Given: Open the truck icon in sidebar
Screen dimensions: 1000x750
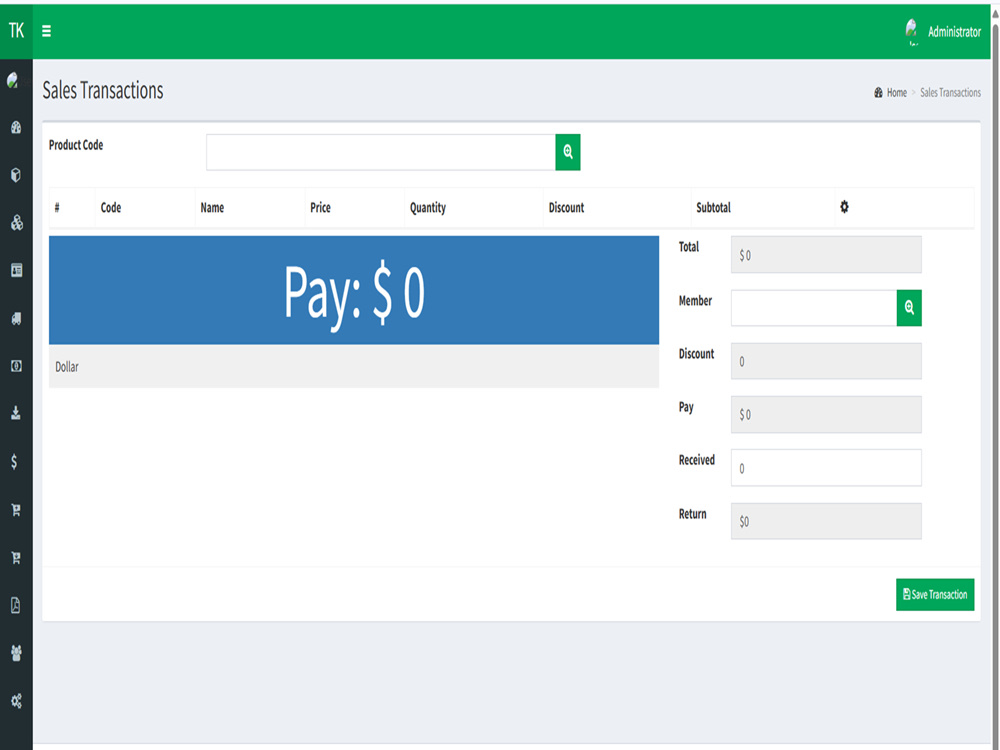Looking at the screenshot, I should pyautogui.click(x=16, y=318).
